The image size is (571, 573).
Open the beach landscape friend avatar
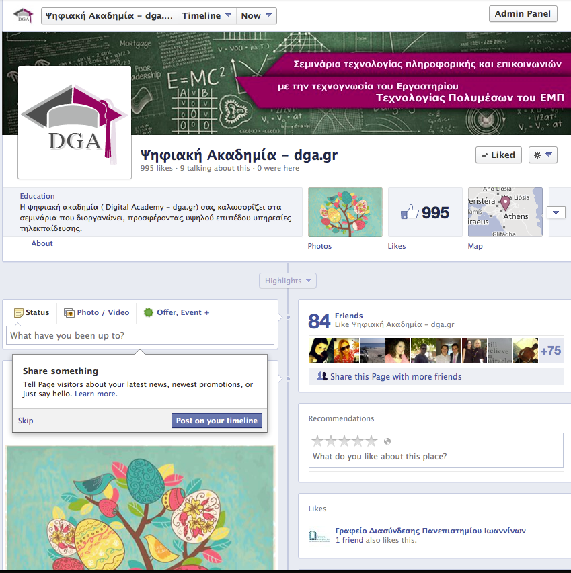coord(372,350)
